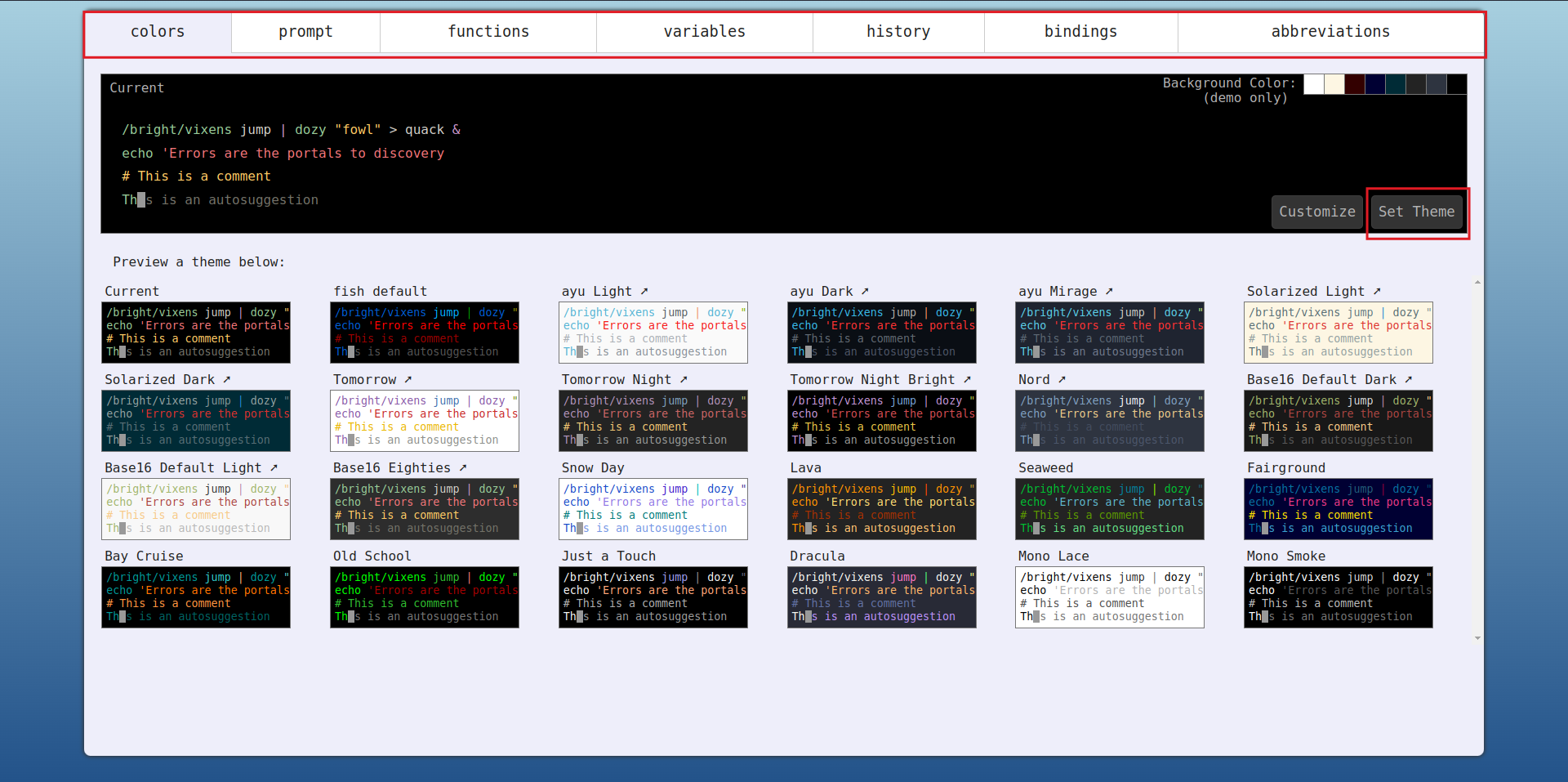Switch to the functions tab
Screen dimensions: 1568x782
pos(488,32)
